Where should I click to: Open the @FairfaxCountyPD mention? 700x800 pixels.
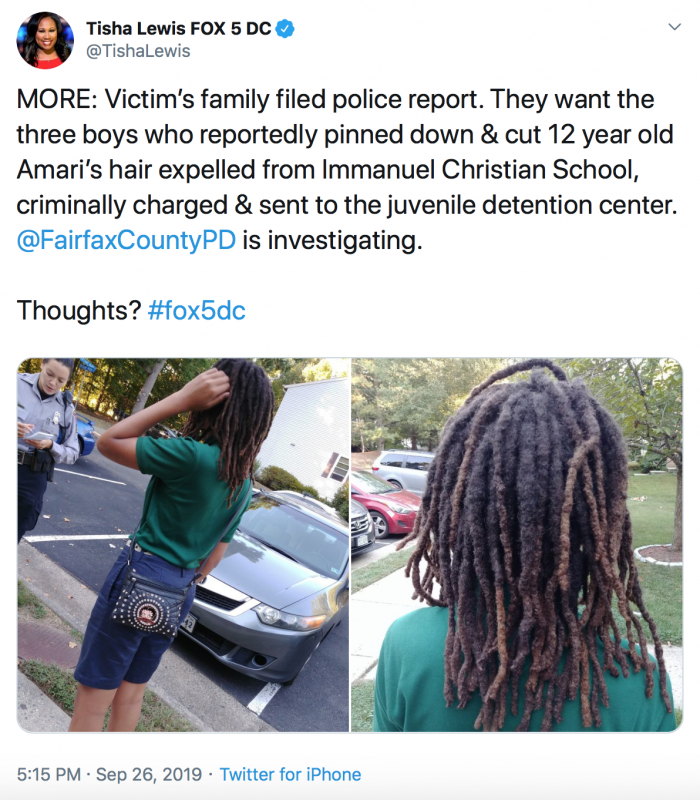126,240
